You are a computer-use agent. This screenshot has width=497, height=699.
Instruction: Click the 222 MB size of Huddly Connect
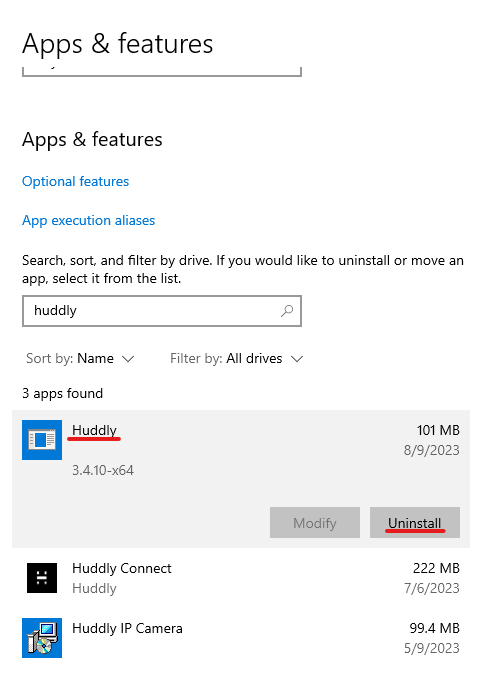click(x=436, y=568)
